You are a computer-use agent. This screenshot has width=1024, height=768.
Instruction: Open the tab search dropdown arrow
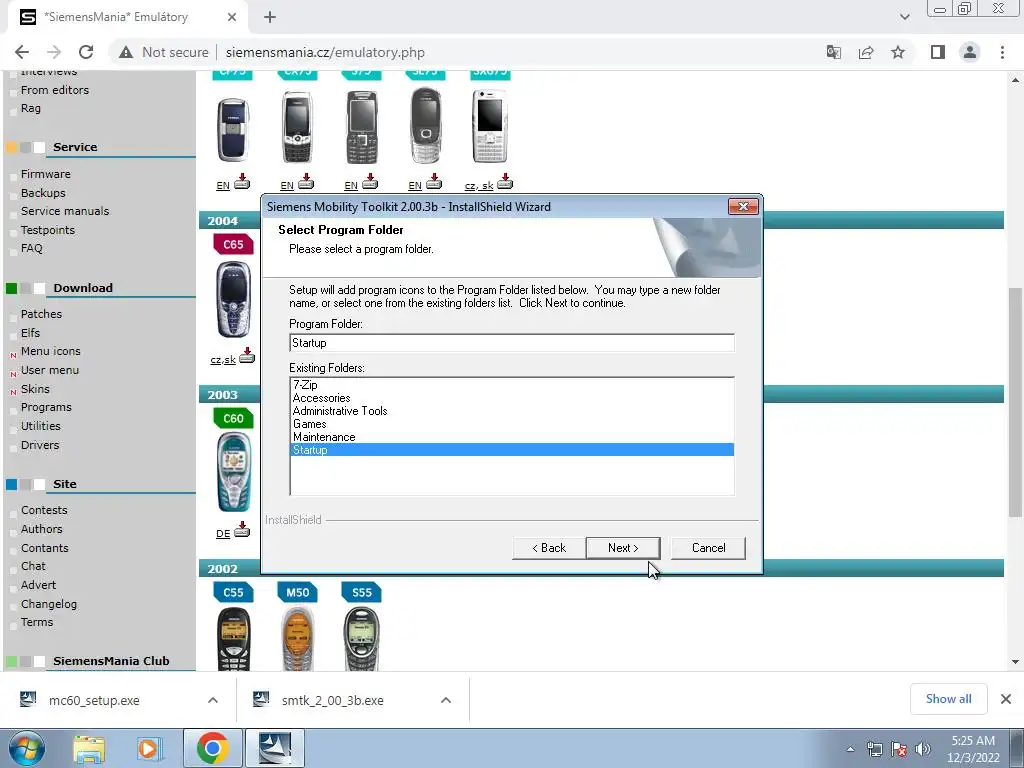904,17
